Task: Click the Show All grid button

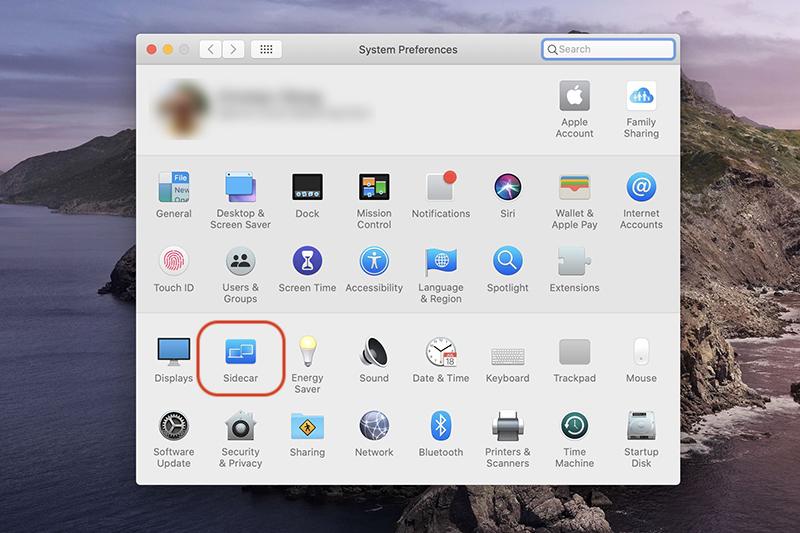Action: tap(267, 49)
